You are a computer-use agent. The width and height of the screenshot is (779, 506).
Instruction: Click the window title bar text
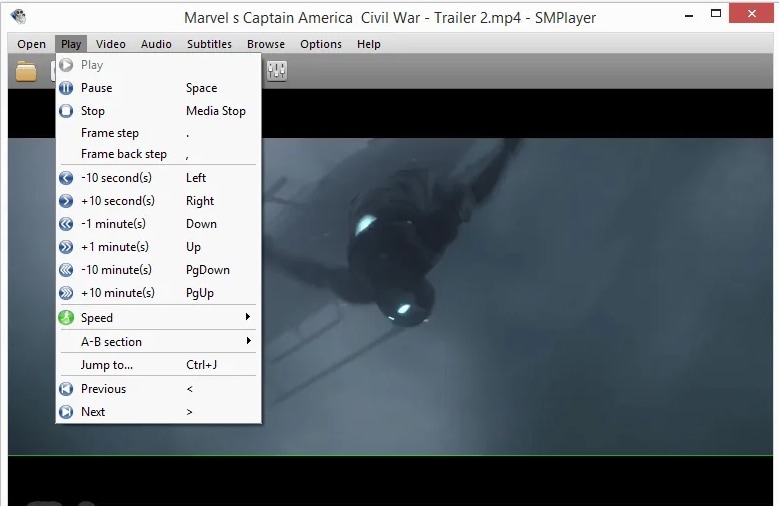tap(390, 18)
